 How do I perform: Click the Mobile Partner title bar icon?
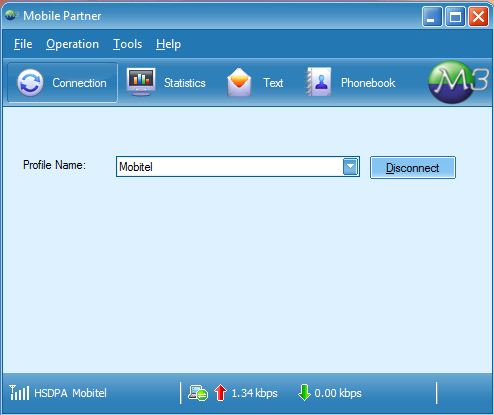(x=10, y=15)
